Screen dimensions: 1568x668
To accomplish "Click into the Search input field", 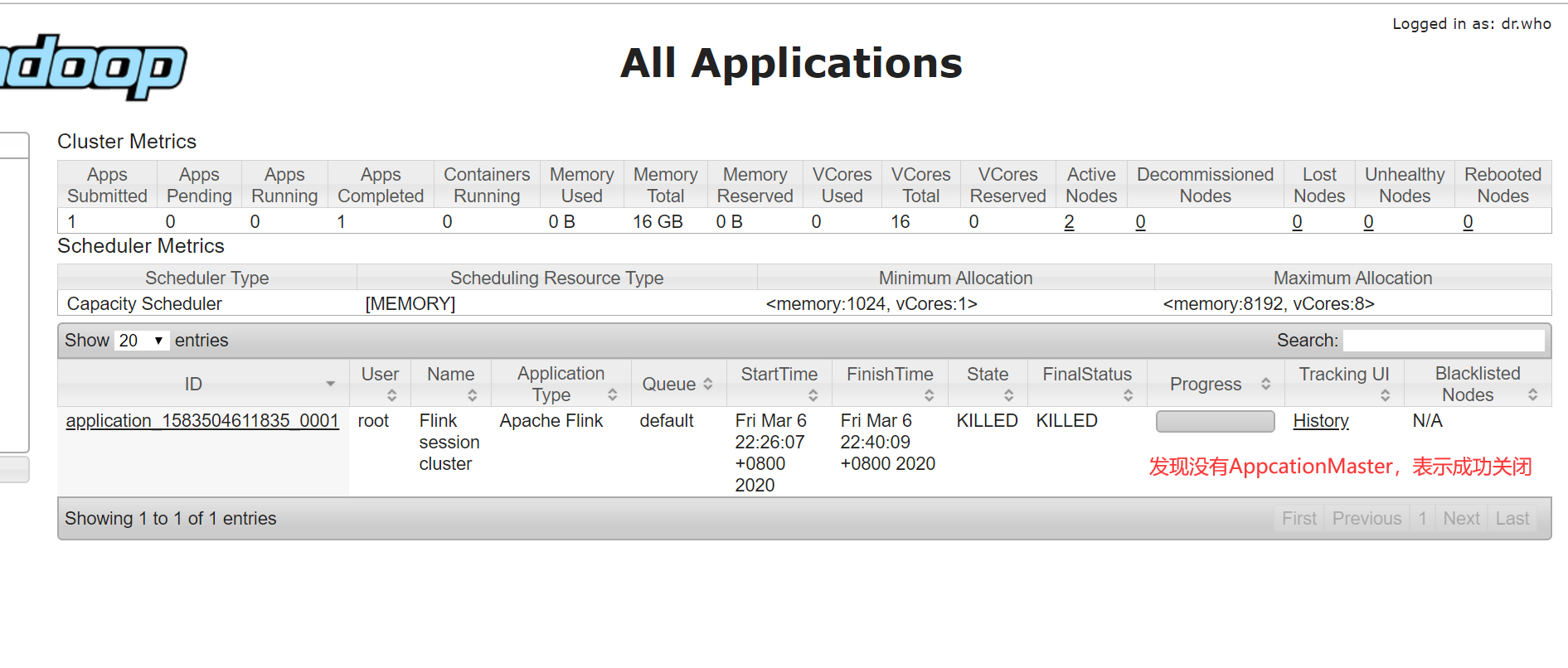I will pyautogui.click(x=1444, y=341).
